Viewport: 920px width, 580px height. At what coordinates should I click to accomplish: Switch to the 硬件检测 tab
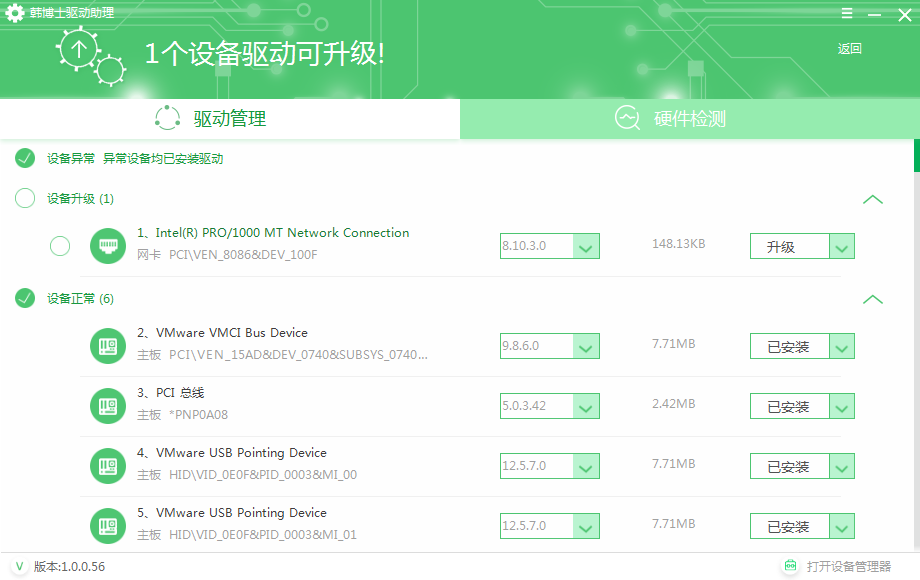(689, 119)
